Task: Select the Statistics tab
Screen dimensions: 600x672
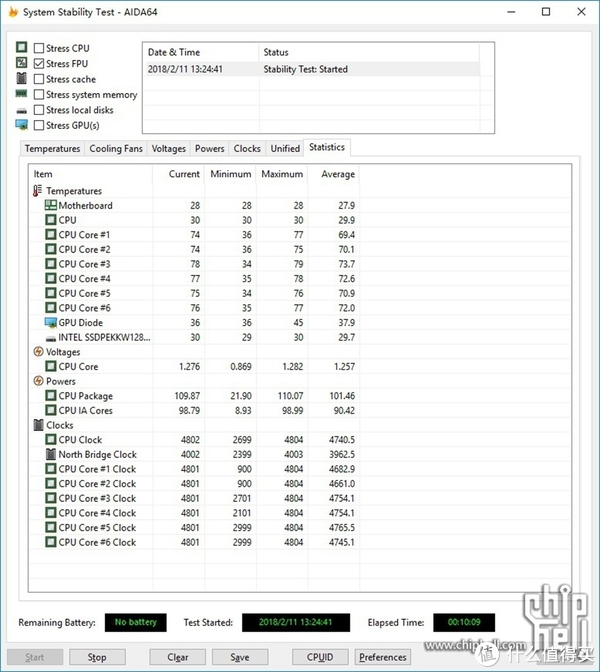Action: point(327,147)
